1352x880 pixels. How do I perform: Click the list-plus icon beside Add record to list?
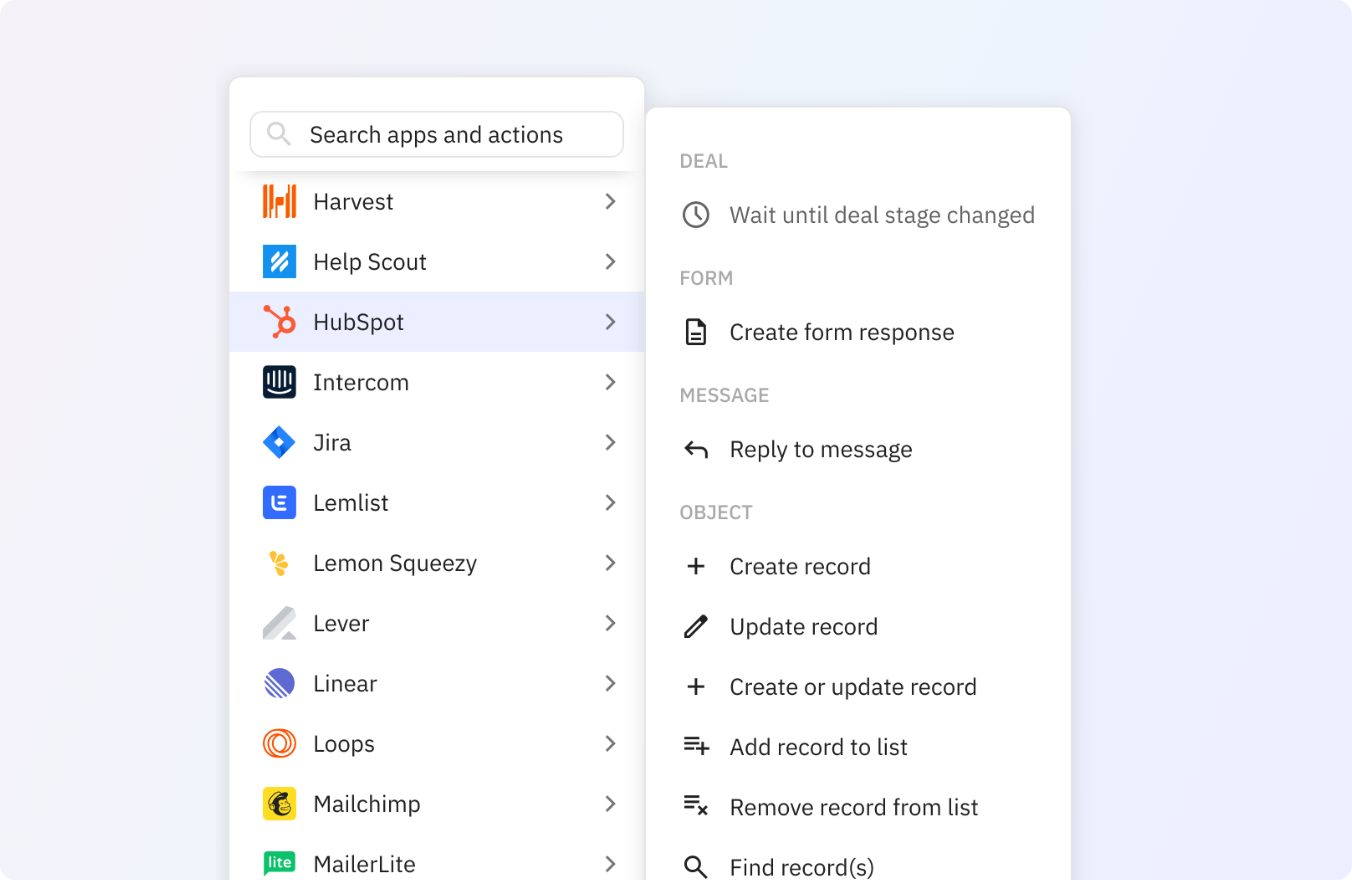(x=696, y=746)
